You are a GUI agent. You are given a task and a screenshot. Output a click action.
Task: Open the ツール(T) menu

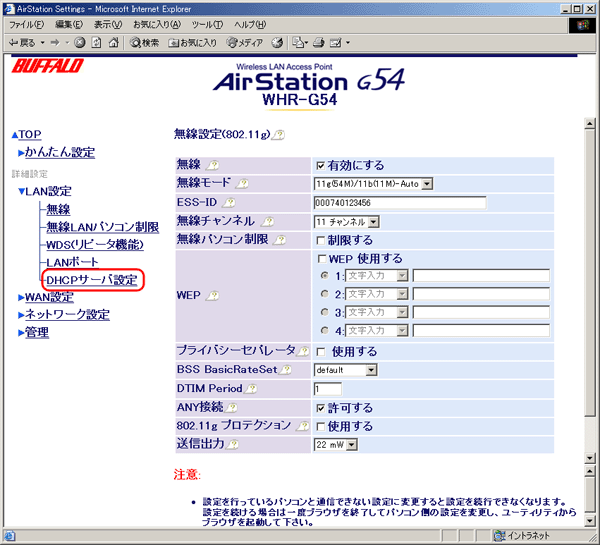pos(207,25)
